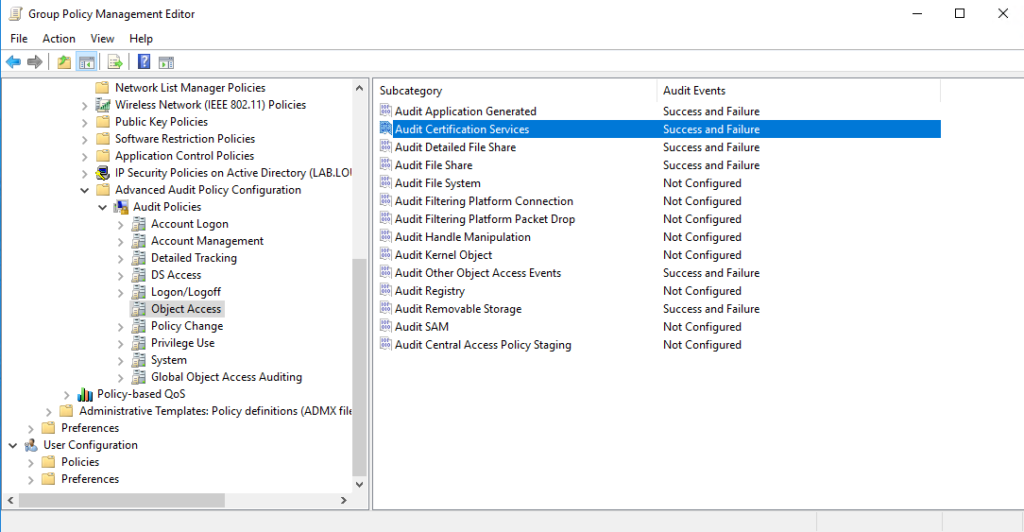
Task: Click the Account Logon category icon
Action: 138,224
